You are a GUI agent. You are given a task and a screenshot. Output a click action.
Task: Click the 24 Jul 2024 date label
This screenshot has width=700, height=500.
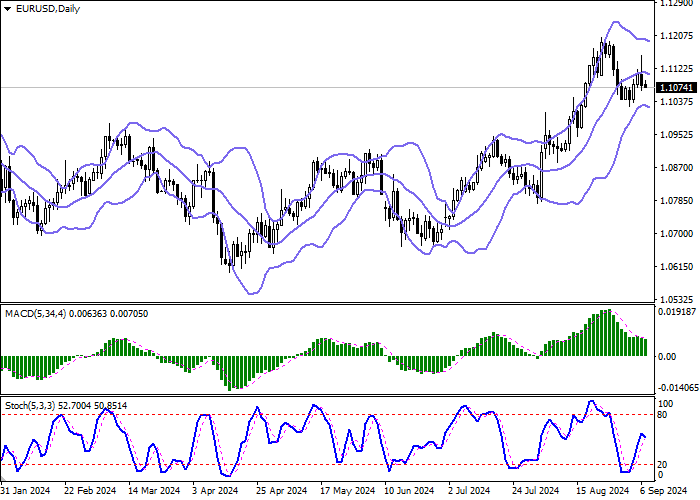point(536,491)
